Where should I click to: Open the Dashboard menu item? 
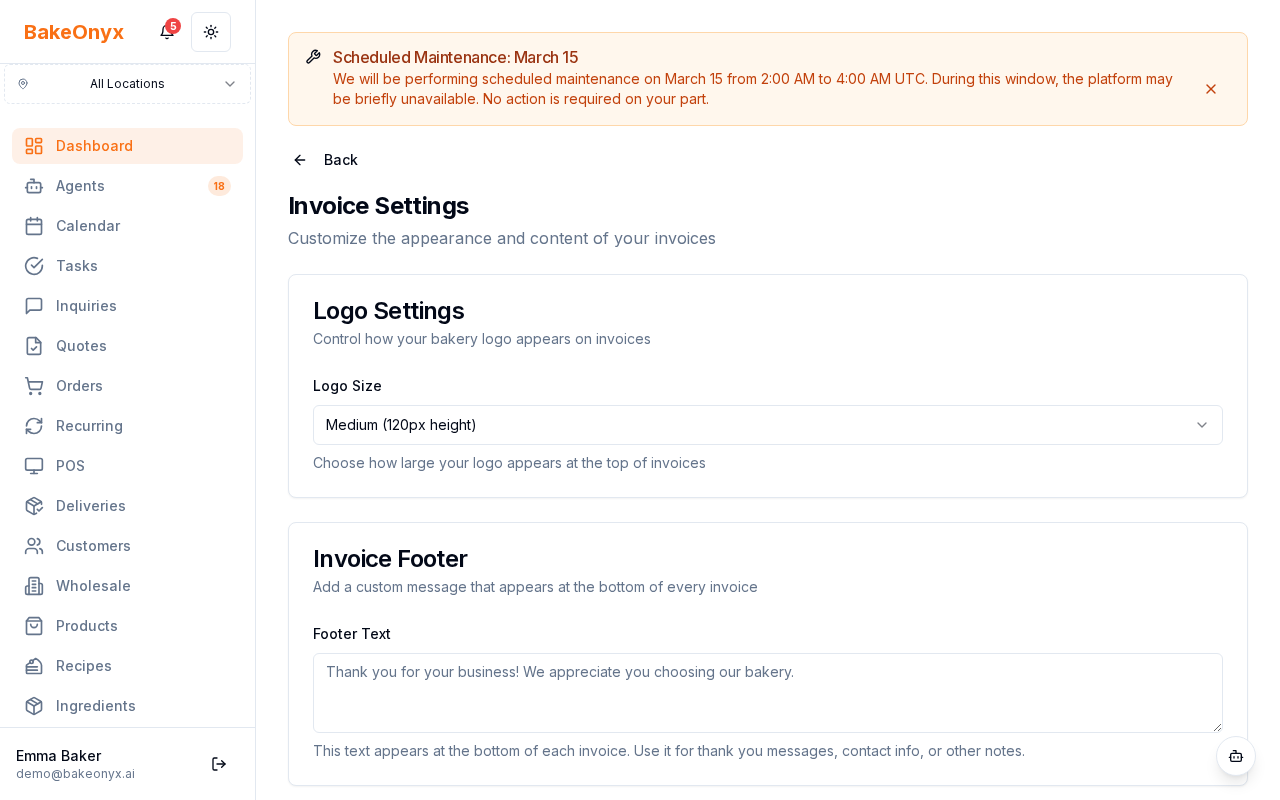click(127, 146)
